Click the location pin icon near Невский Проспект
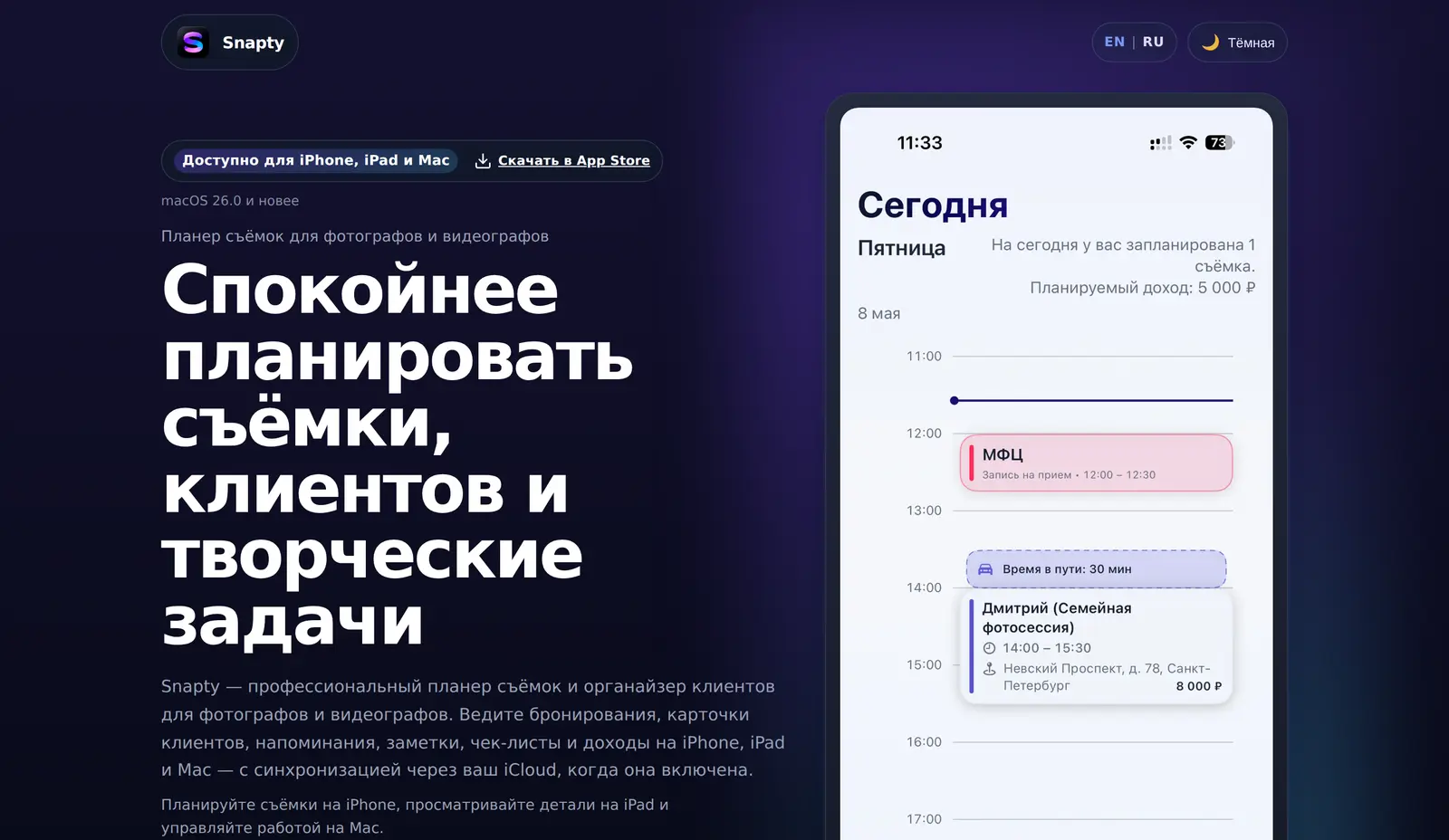The image size is (1449, 840). point(989,669)
